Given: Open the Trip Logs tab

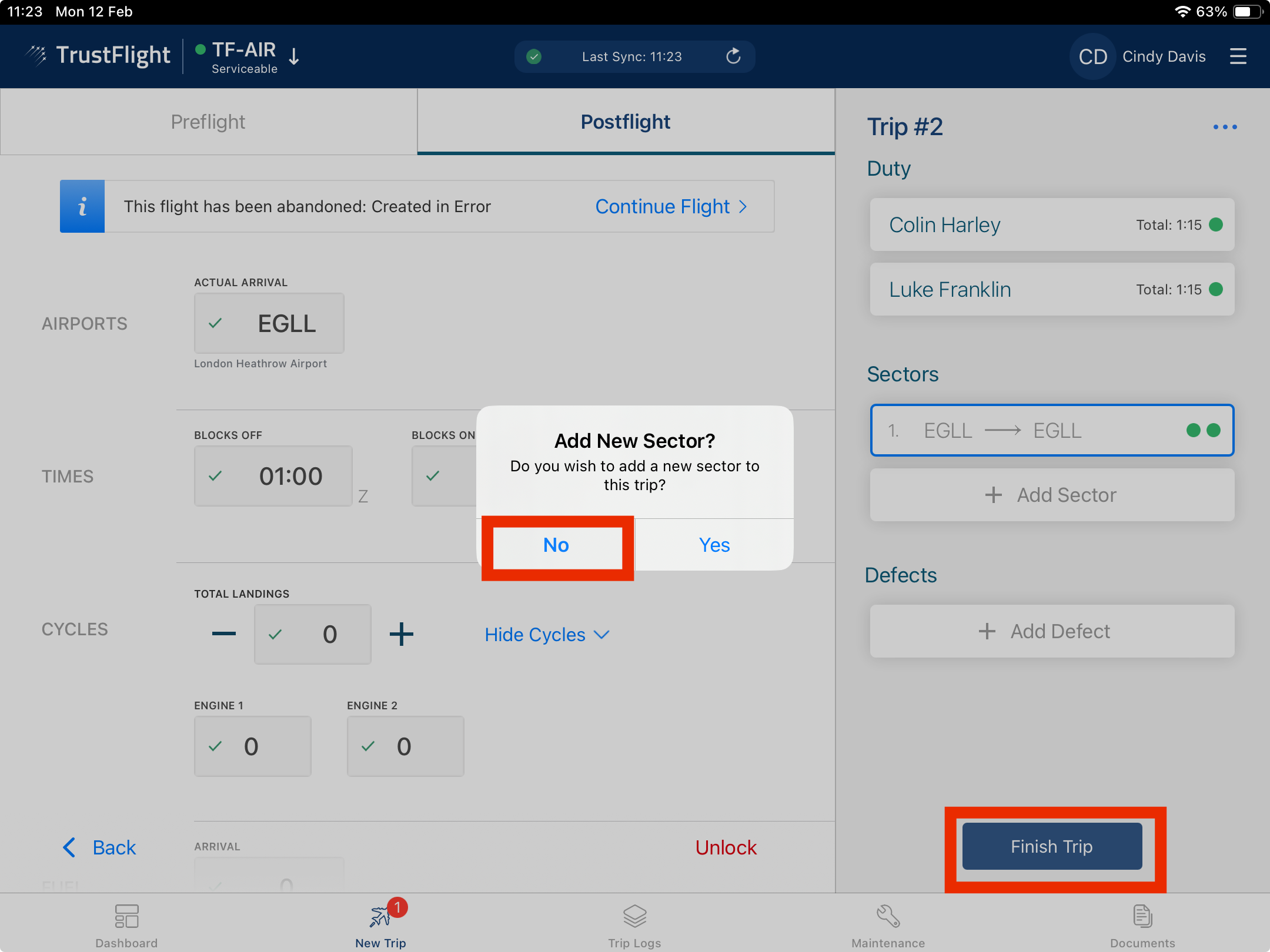Looking at the screenshot, I should click(634, 925).
